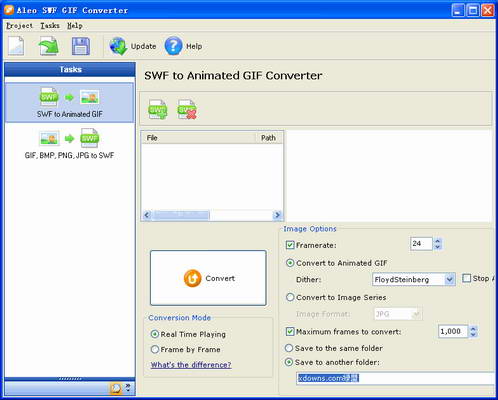This screenshot has height=400, width=498.
Task: Choose Frame by Frame mode
Action: pyautogui.click(x=155, y=350)
